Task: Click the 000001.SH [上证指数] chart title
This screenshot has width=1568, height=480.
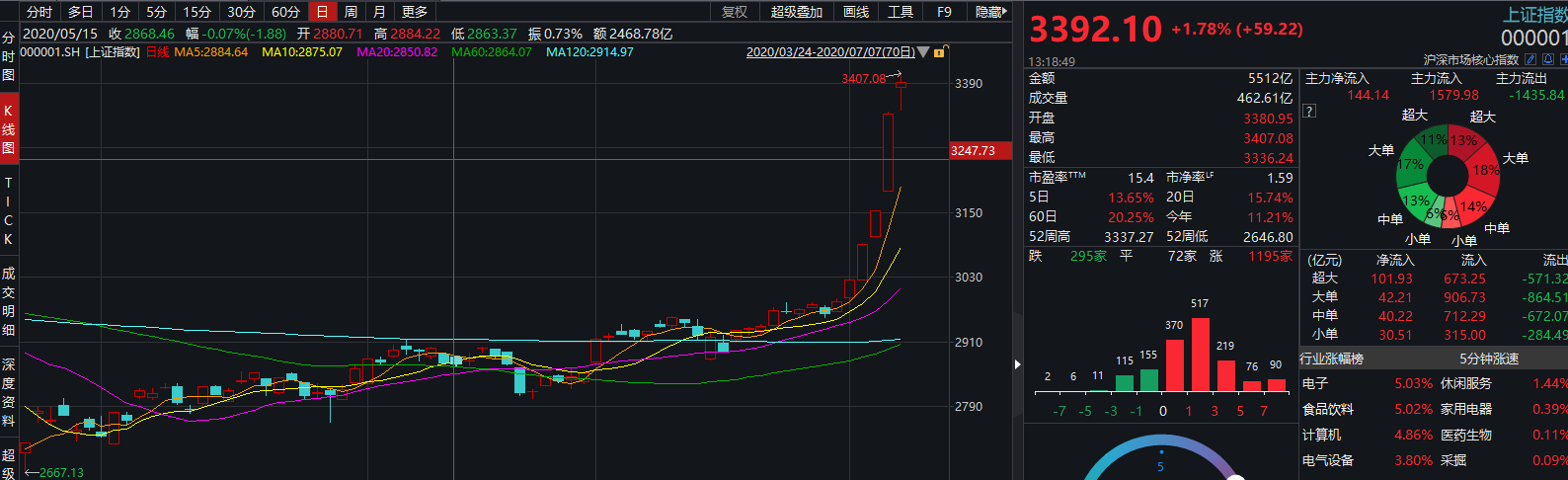Action: [x=80, y=52]
